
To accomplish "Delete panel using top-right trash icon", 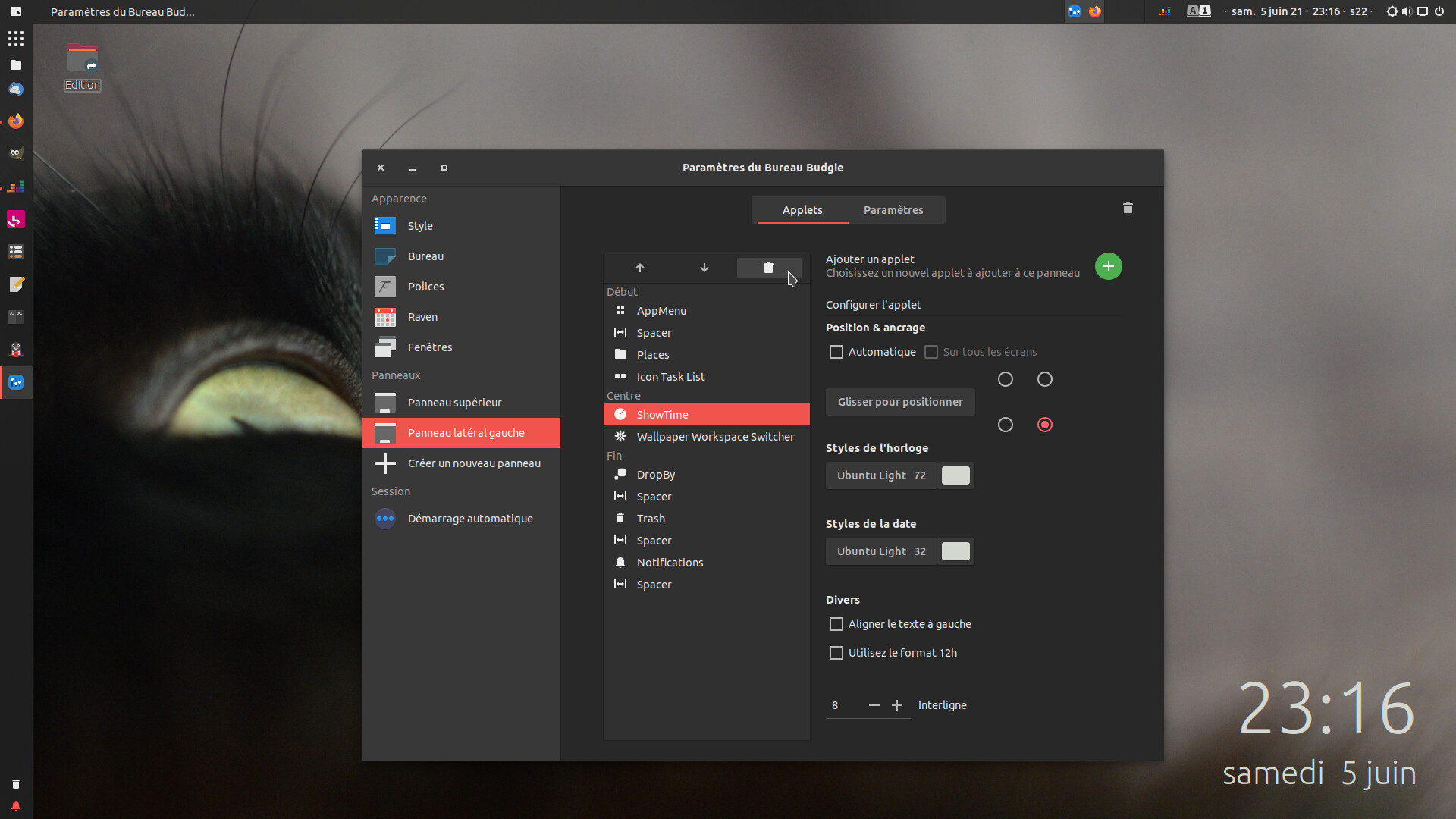I will coord(1128,208).
